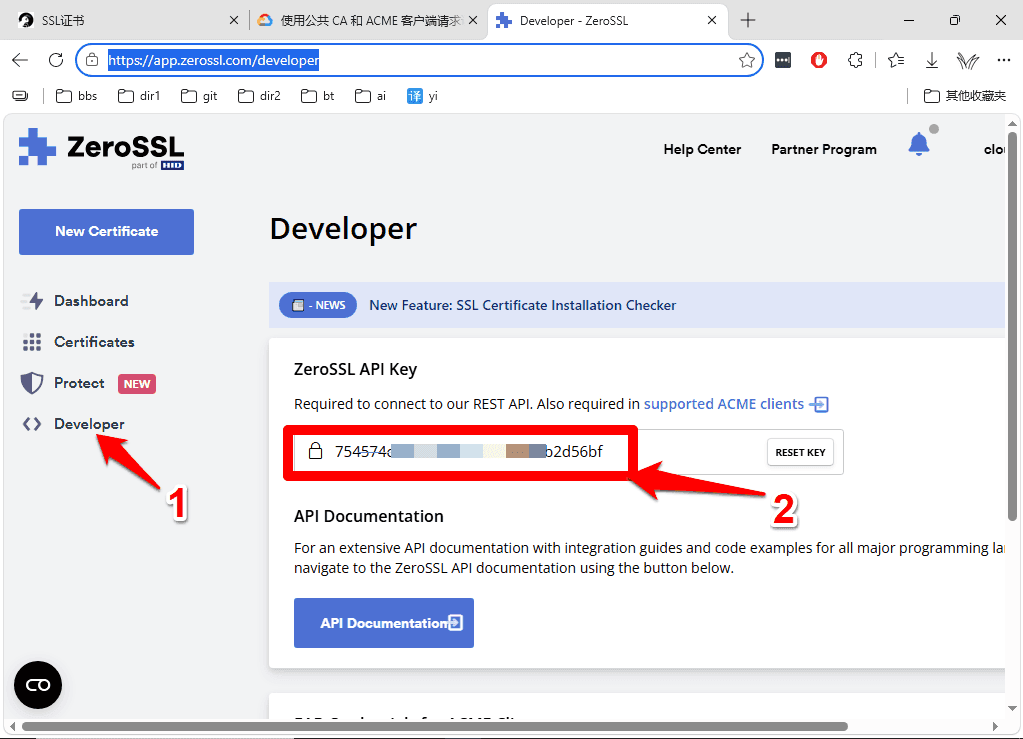Open the git bookmarks folder
Image resolution: width=1023 pixels, height=739 pixels.
coord(199,97)
